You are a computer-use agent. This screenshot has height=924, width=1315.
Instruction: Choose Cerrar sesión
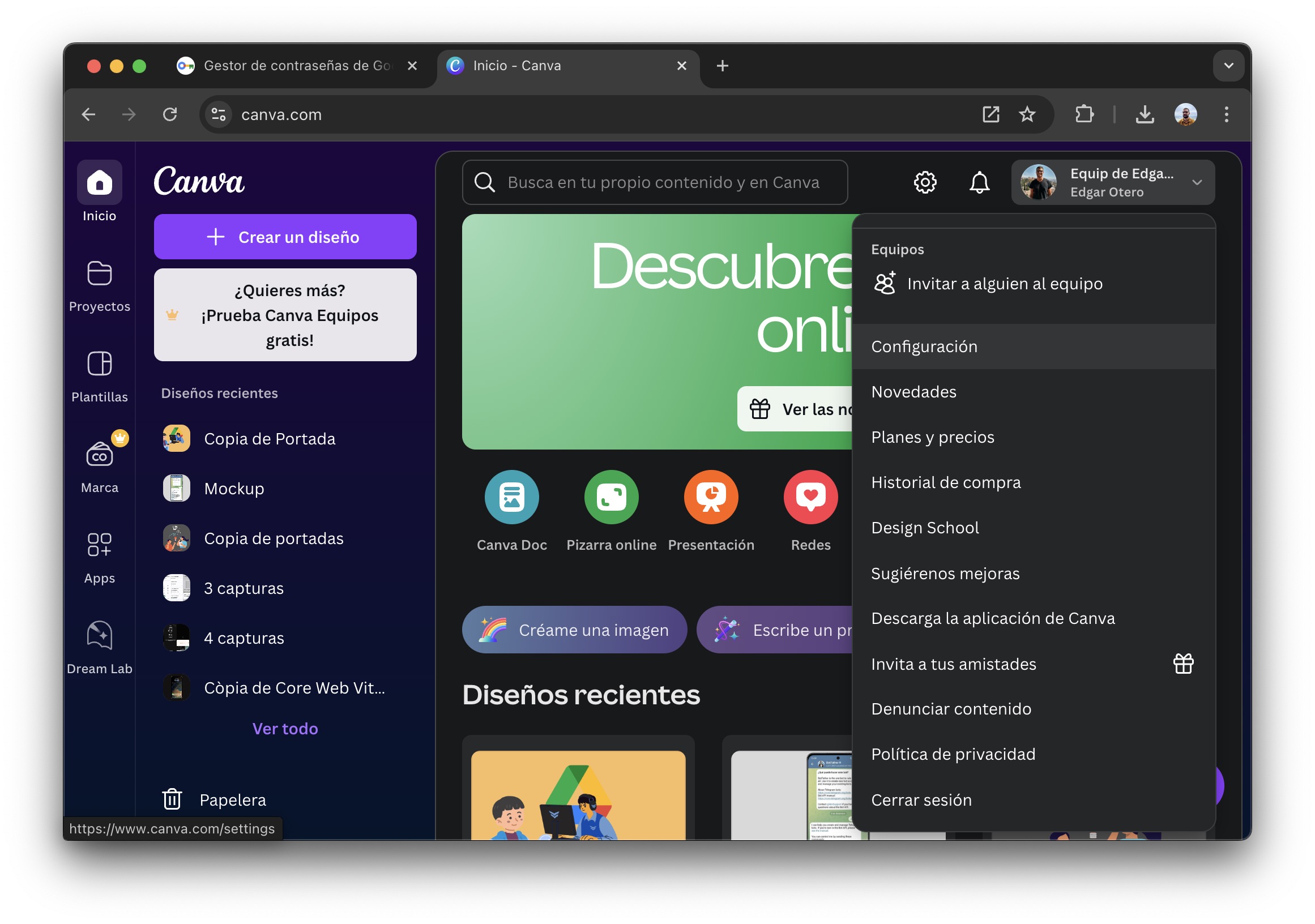click(1034, 801)
